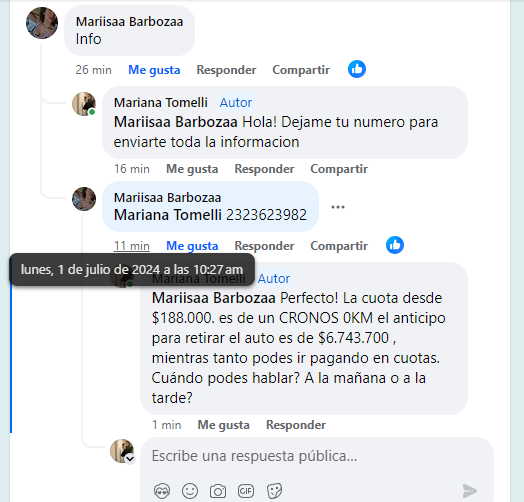Screen dimensions: 524x502
Task: Toggle Me gusta on the Info comment
Action: click(x=154, y=70)
